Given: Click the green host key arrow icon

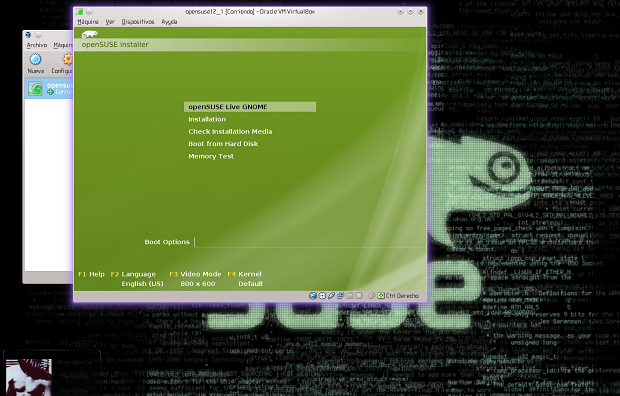Looking at the screenshot, I should coord(381,296).
